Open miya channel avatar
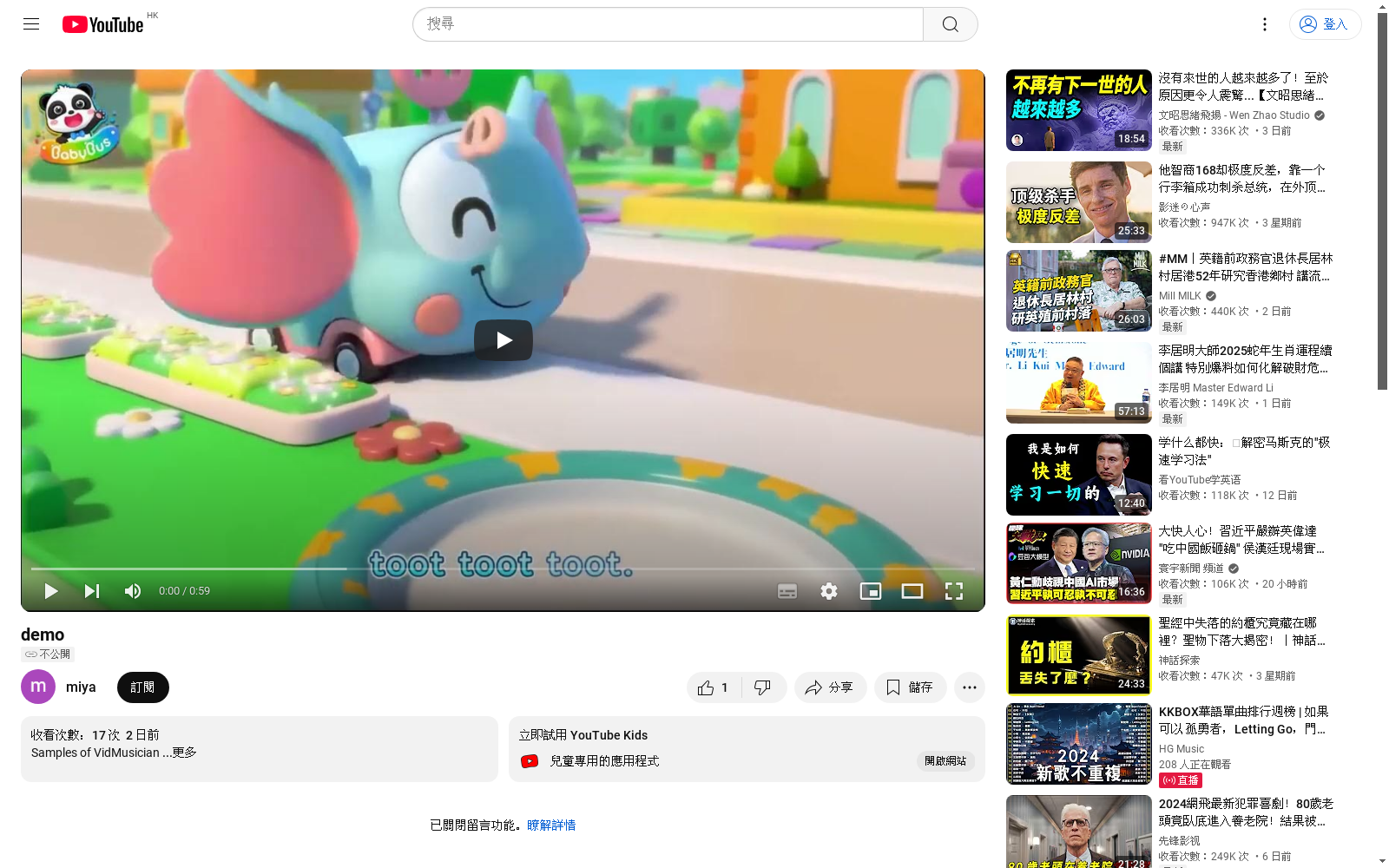The height and width of the screenshot is (868, 1389). 38,687
